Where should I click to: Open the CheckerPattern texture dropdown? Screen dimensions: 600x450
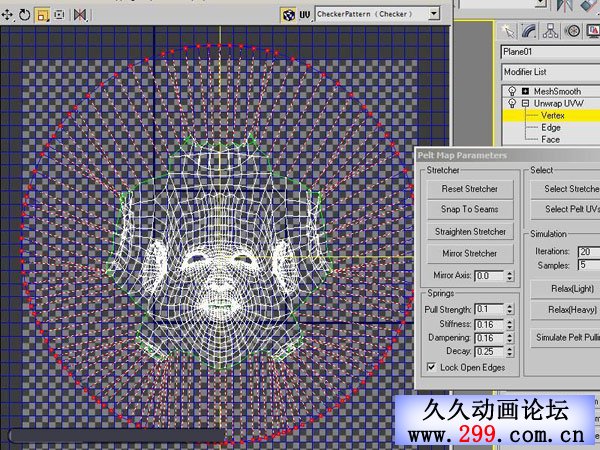[377, 14]
